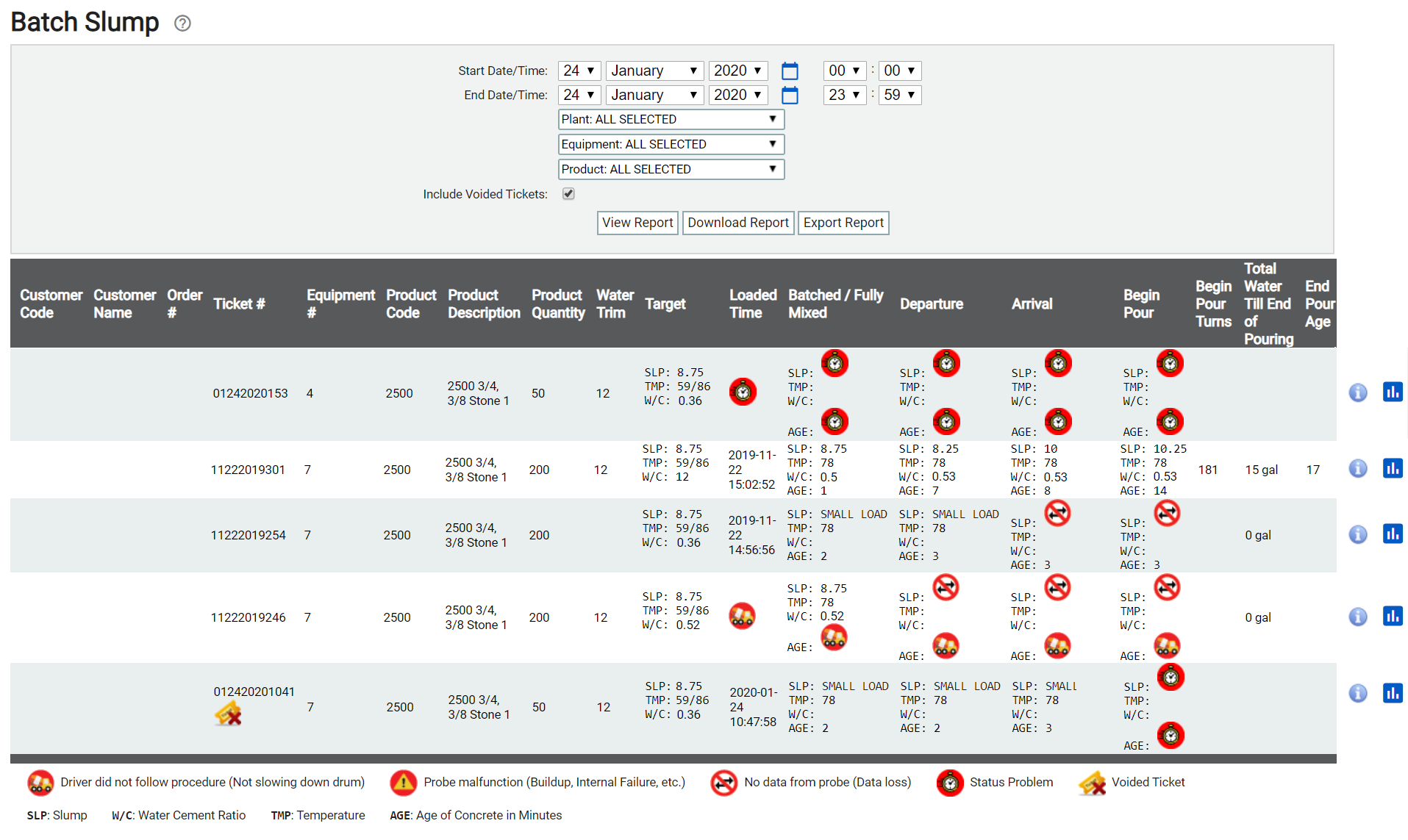Sort by Customer Code column header

51,304
